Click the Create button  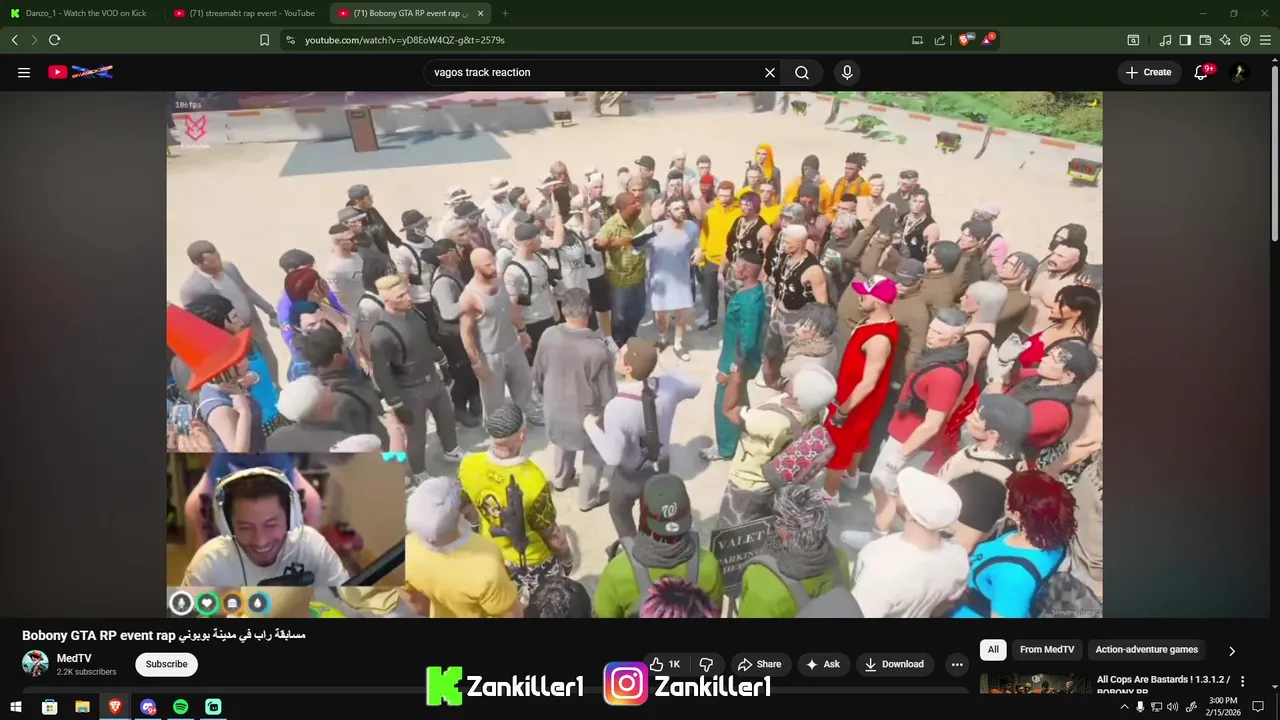[x=1148, y=72]
